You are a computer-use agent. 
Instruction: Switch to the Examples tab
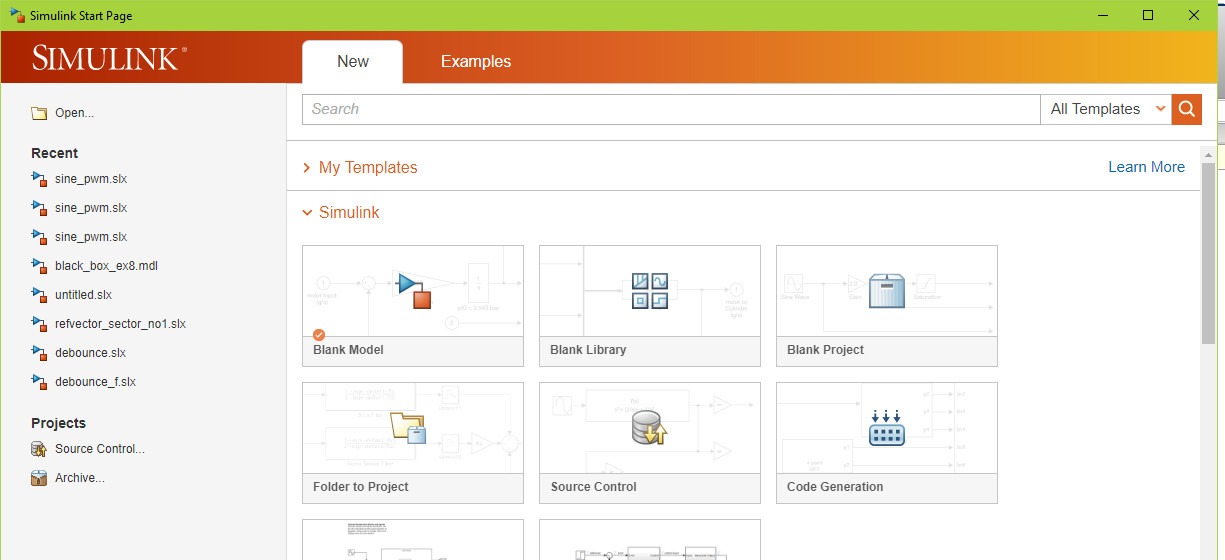(x=475, y=62)
